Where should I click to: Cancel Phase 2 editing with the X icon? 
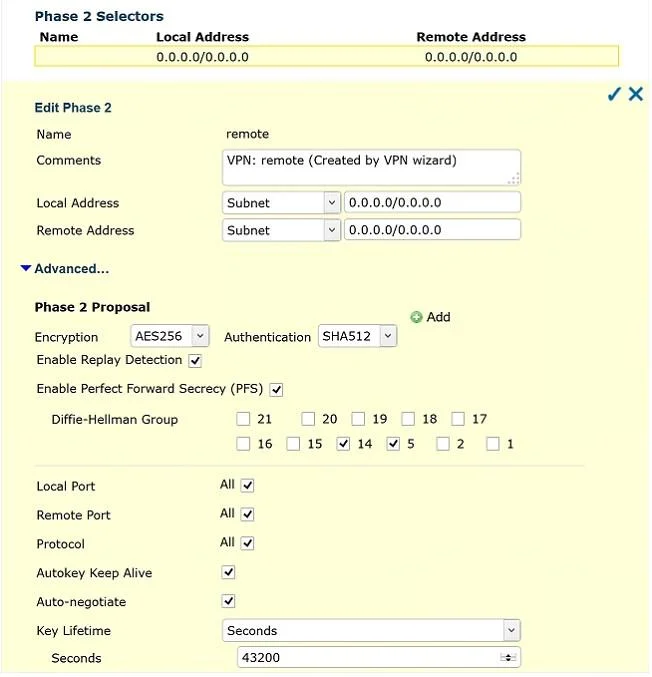[636, 94]
